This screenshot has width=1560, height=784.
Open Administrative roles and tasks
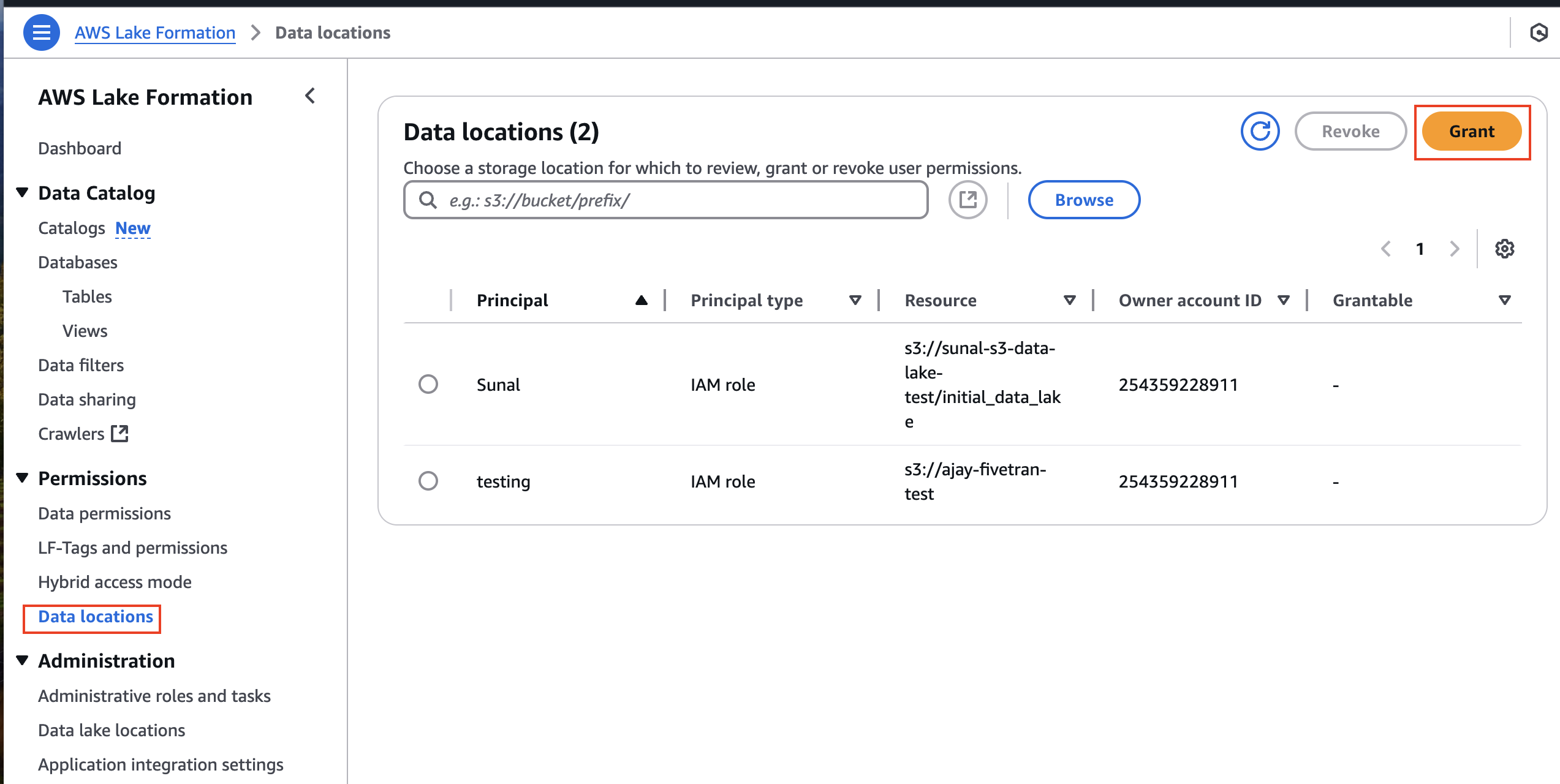(154, 696)
